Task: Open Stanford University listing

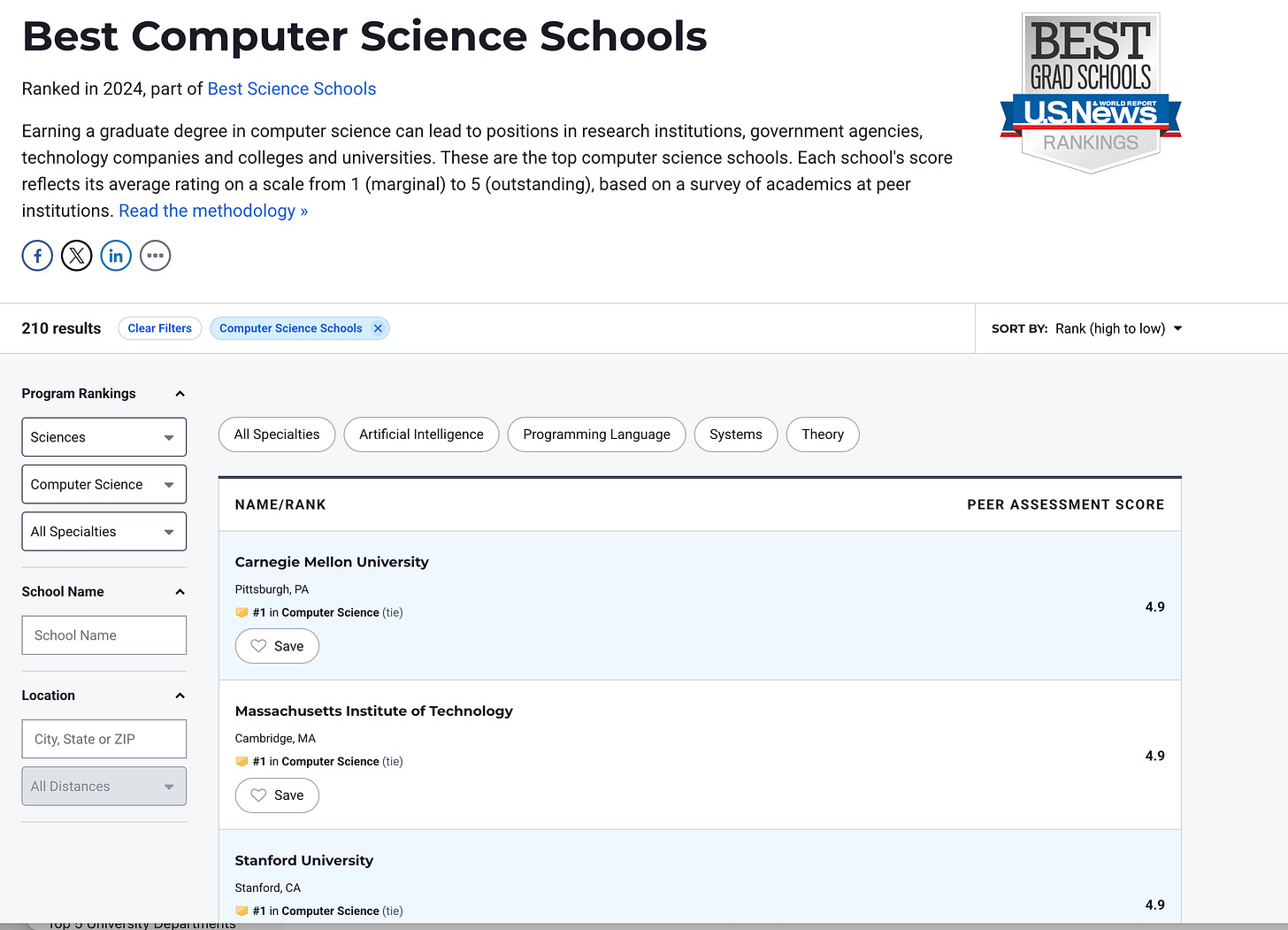Action: pos(304,860)
